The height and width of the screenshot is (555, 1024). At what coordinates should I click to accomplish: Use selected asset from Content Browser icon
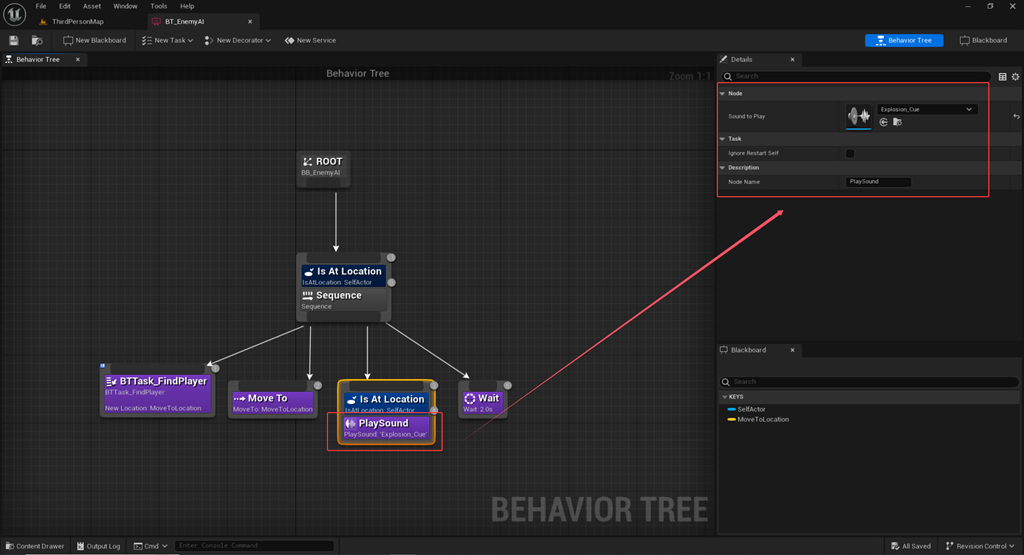pyautogui.click(x=884, y=122)
